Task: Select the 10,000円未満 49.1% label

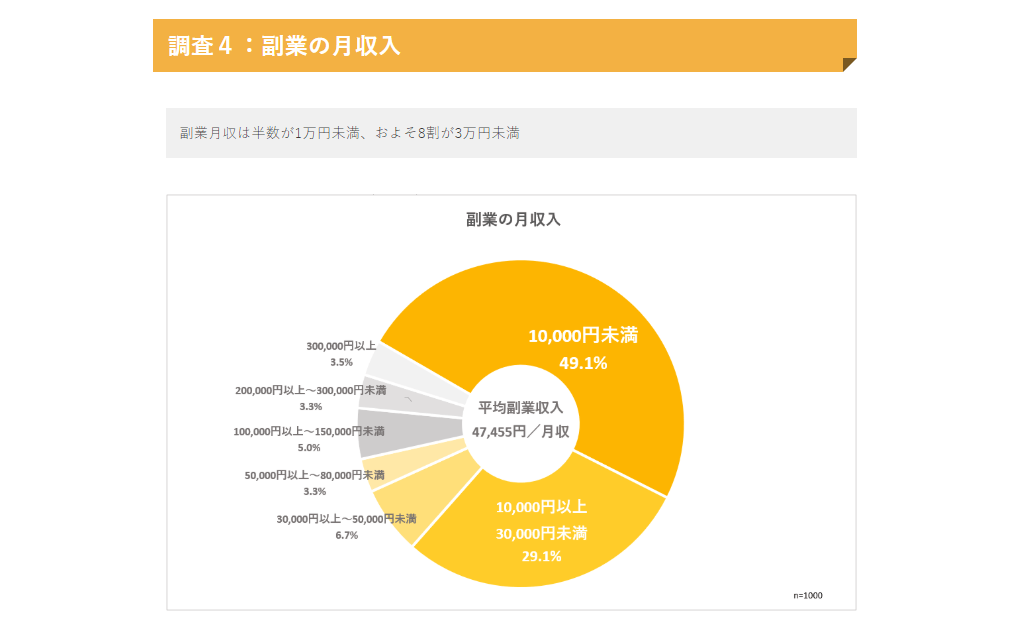Action: [x=582, y=348]
